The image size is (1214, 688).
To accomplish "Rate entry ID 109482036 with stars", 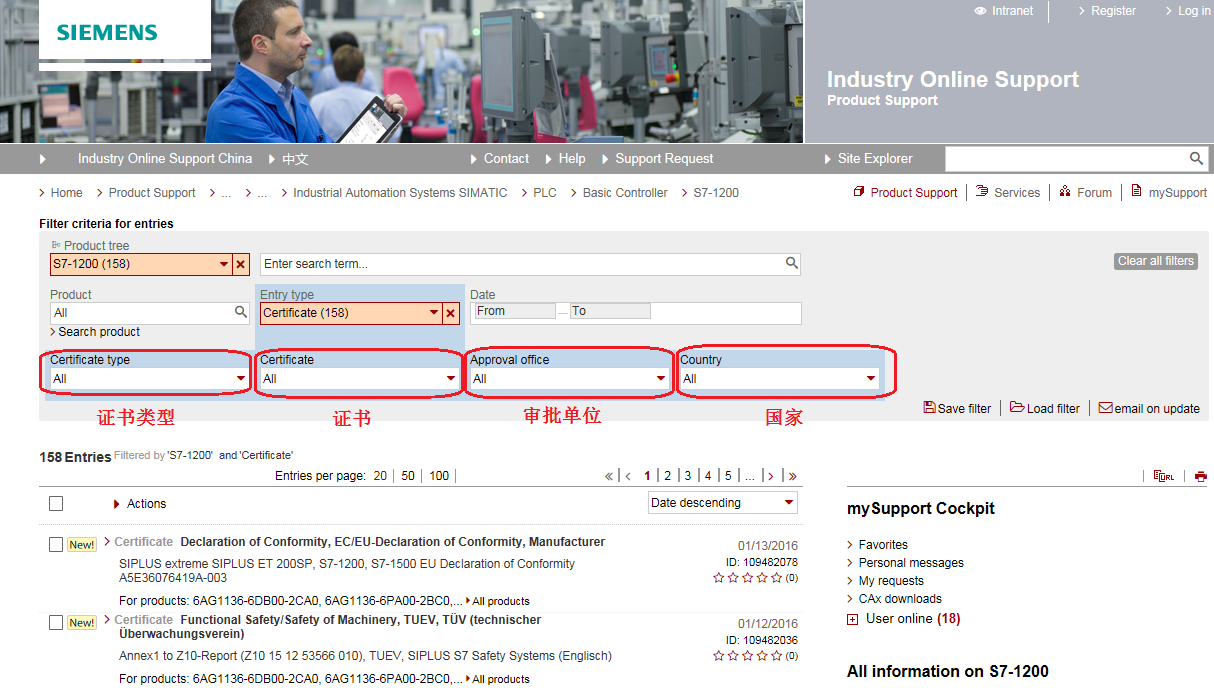I will point(748,656).
